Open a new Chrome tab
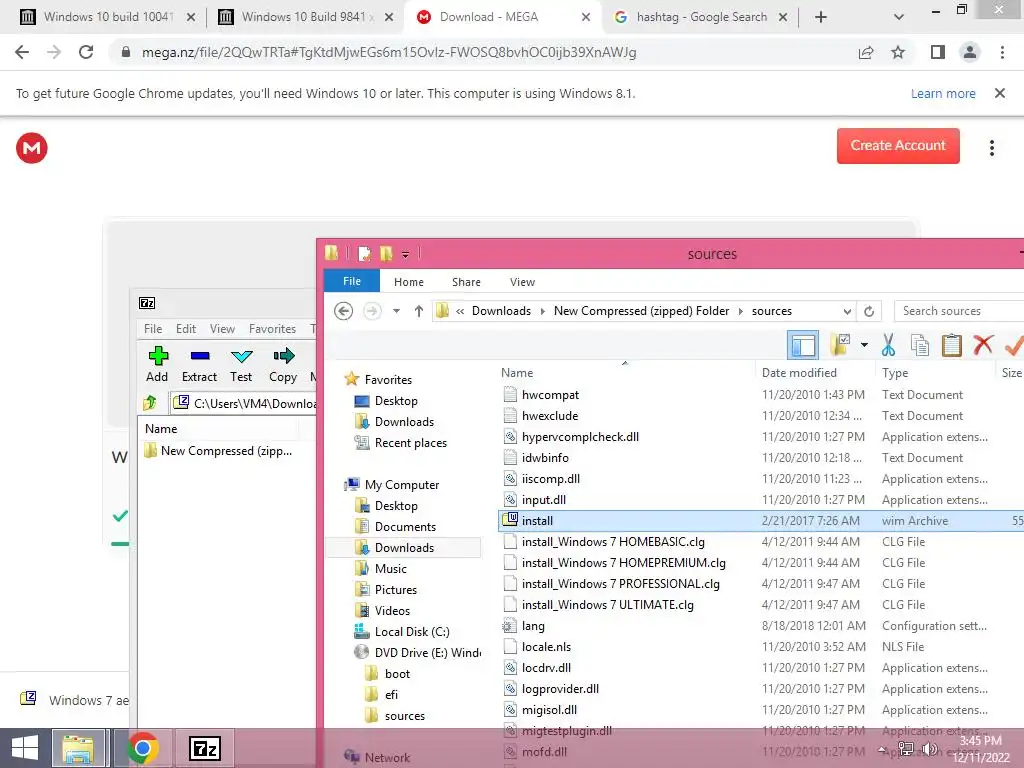Image resolution: width=1024 pixels, height=768 pixels. click(821, 17)
